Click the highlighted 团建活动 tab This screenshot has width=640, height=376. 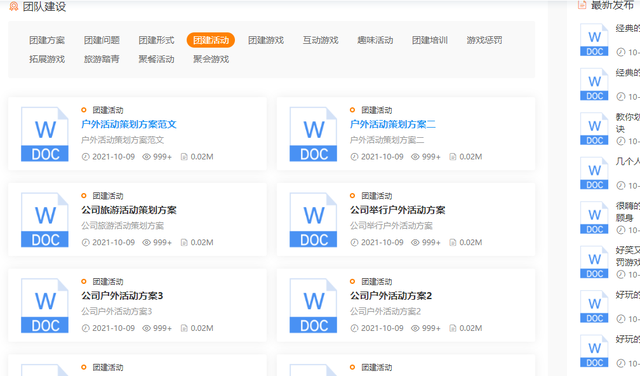pos(211,40)
